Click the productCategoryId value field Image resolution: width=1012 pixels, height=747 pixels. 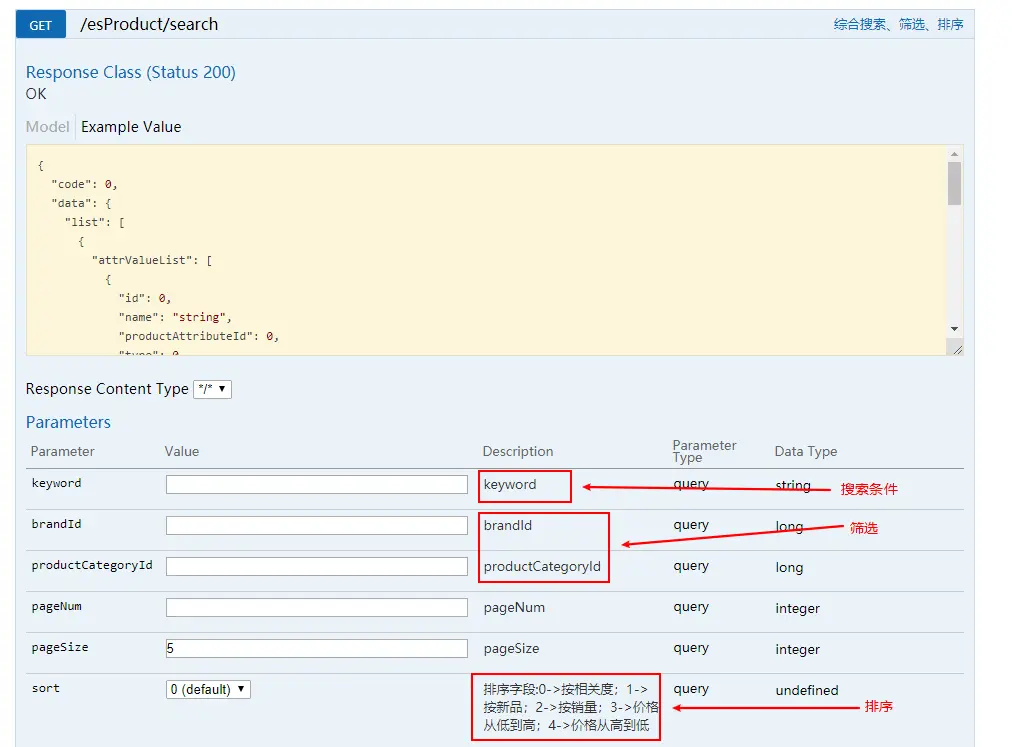tap(317, 566)
